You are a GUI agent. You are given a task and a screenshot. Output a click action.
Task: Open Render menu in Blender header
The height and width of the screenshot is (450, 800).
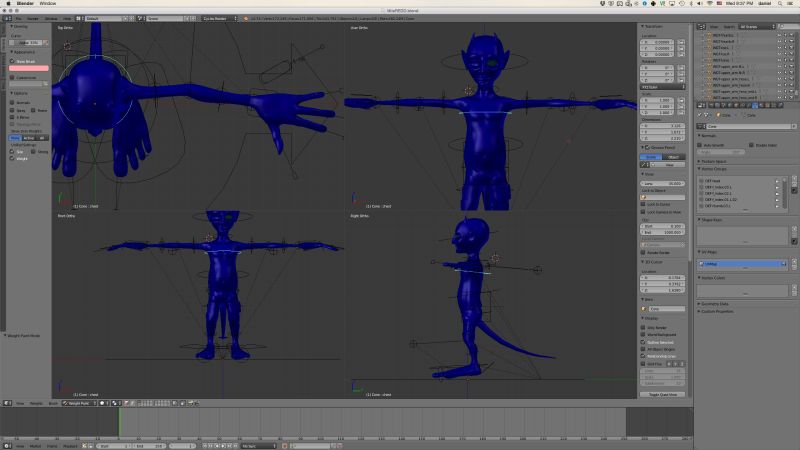(33, 18)
